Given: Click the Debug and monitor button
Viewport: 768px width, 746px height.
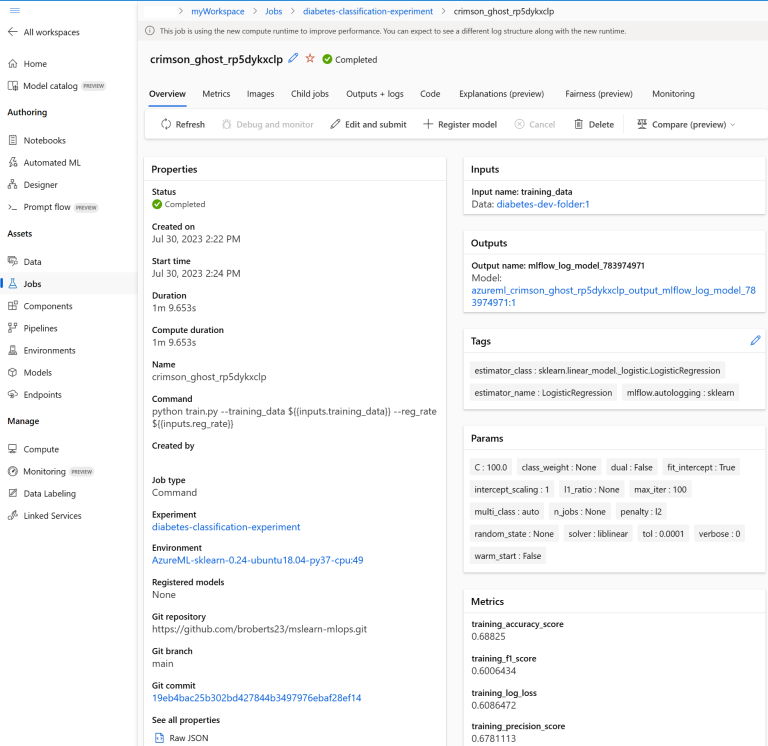Looking at the screenshot, I should 267,124.
